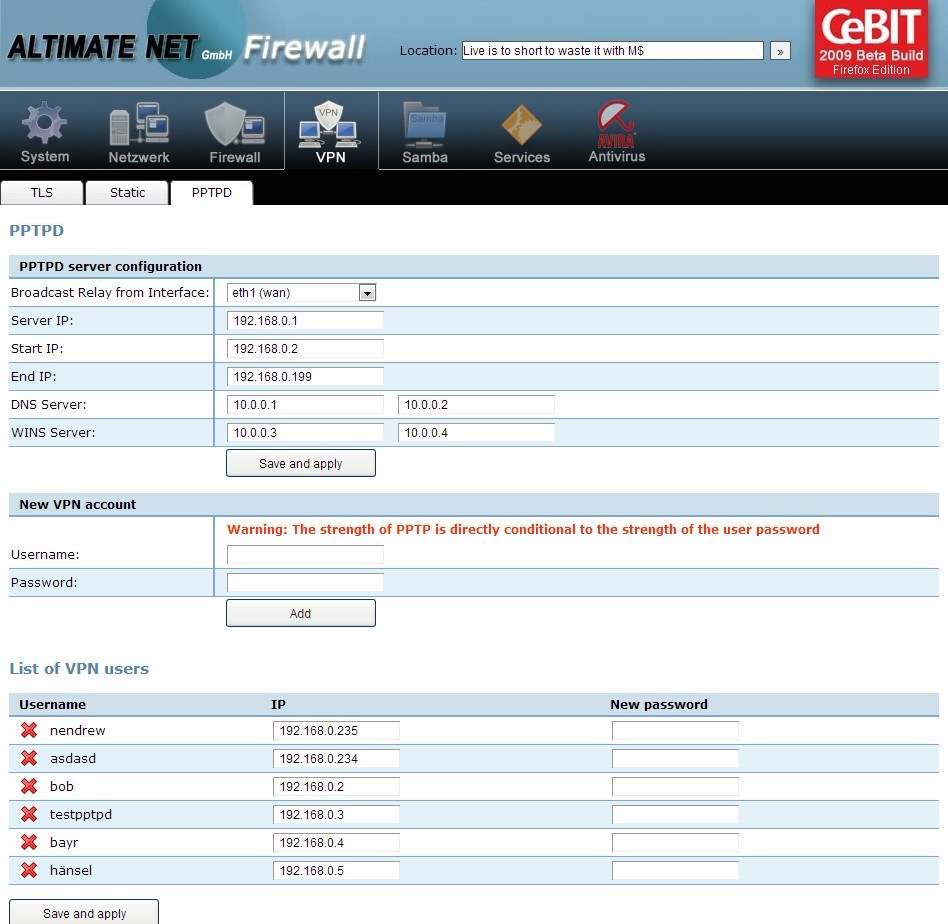Delete VPN user testpptpd
This screenshot has height=924, width=948.
[29, 814]
